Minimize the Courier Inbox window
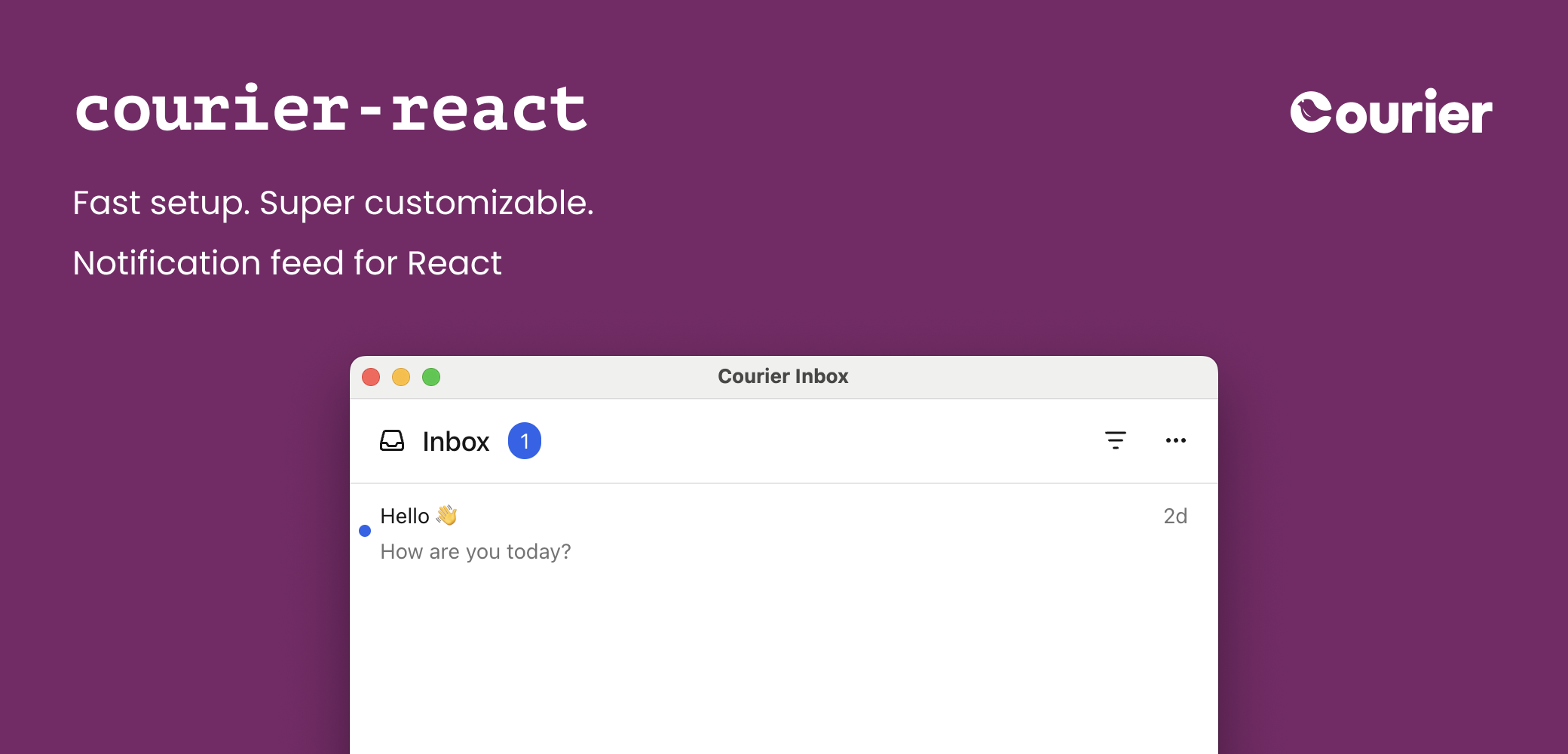The height and width of the screenshot is (754, 1568). [x=401, y=377]
